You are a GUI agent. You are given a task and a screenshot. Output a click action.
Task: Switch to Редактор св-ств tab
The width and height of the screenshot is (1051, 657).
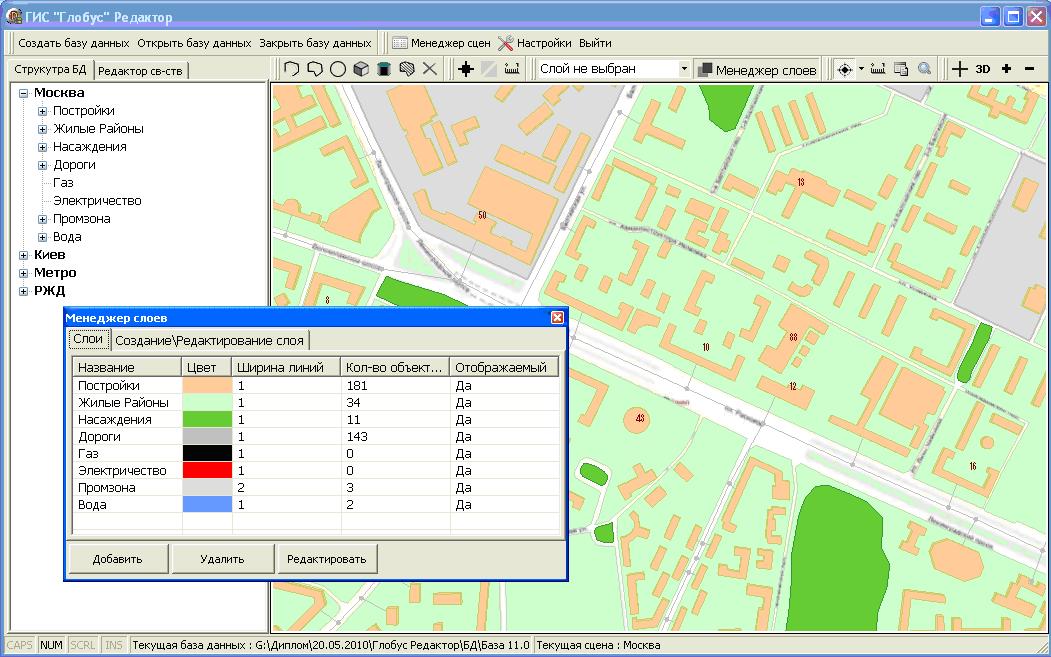tap(141, 70)
